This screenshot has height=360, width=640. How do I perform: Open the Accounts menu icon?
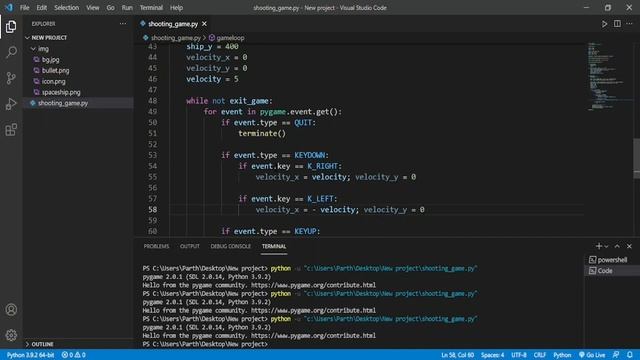pos(11,310)
